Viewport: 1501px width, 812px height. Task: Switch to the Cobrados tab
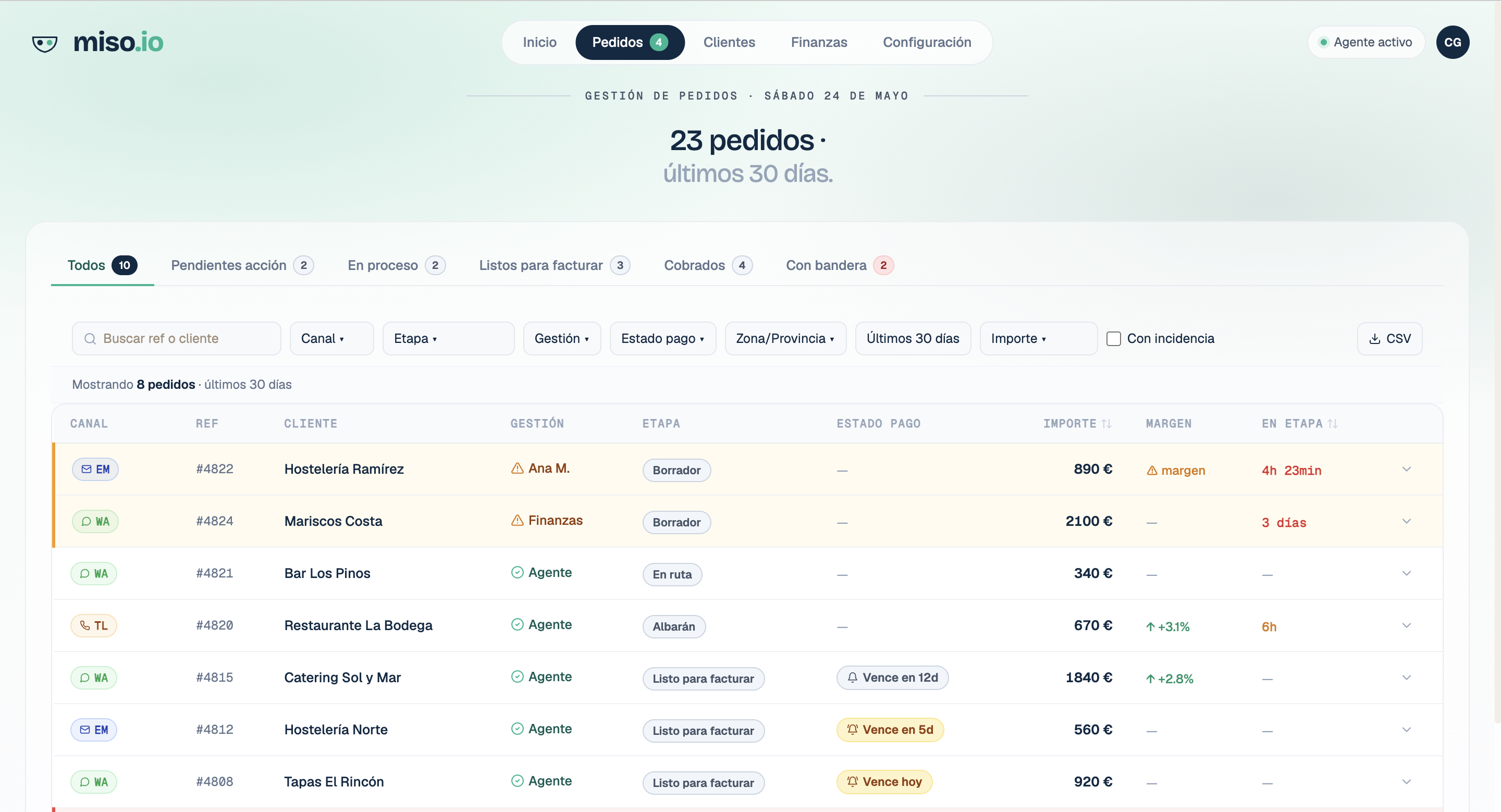point(708,265)
